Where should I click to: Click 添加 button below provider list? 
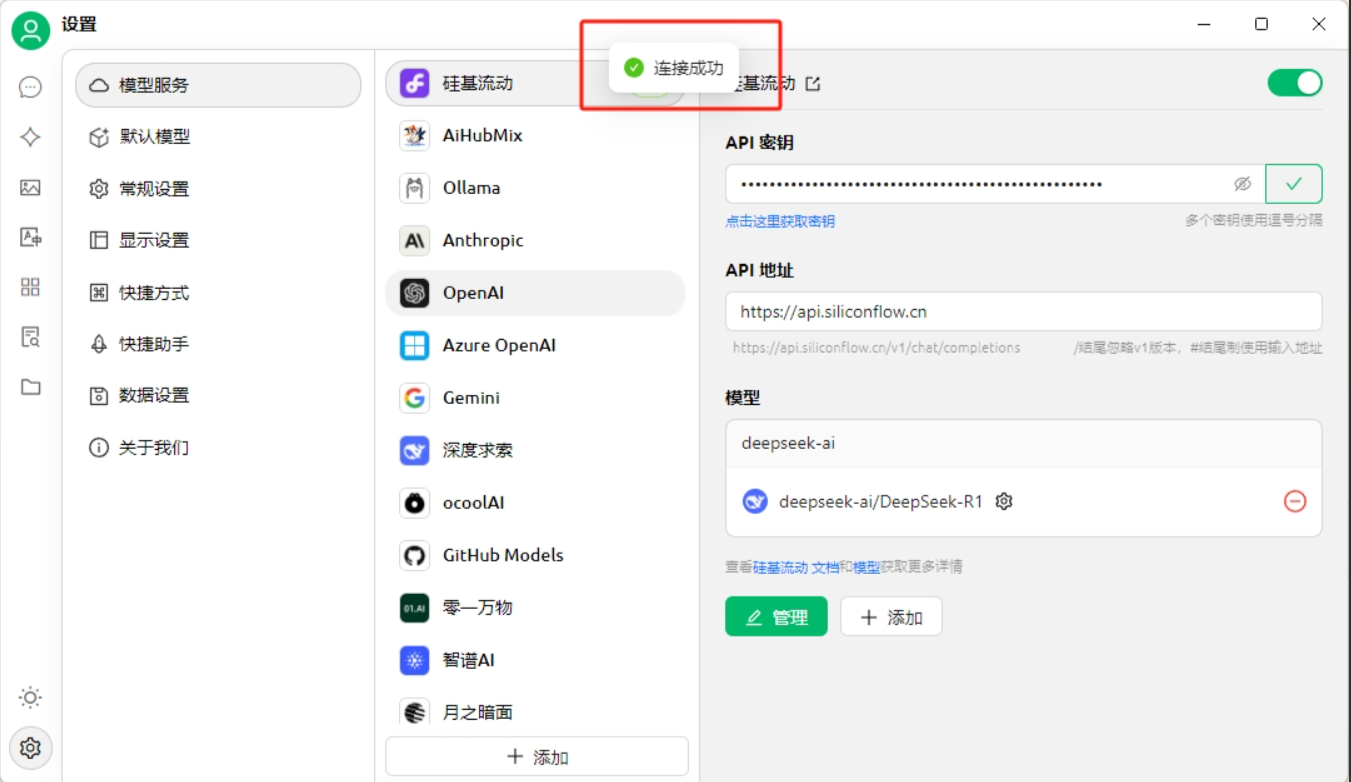pyautogui.click(x=537, y=757)
